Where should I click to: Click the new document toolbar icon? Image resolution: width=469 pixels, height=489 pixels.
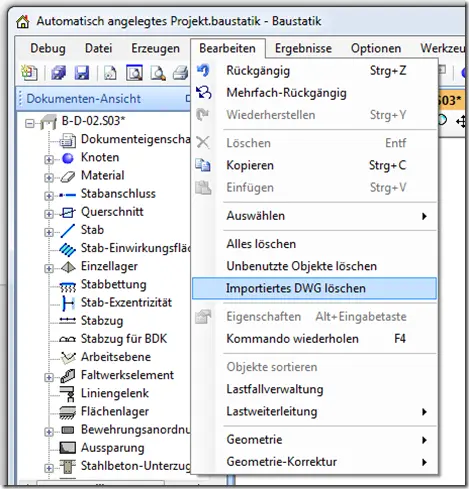tap(30, 72)
